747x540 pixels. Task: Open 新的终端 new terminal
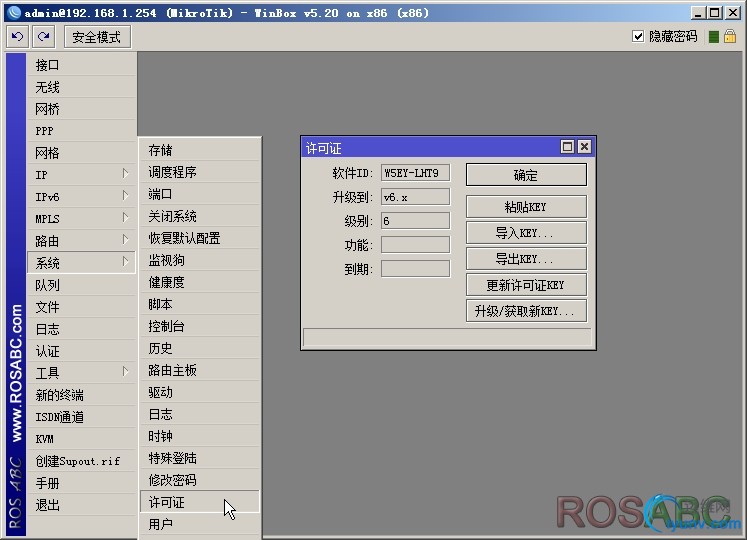pyautogui.click(x=81, y=395)
